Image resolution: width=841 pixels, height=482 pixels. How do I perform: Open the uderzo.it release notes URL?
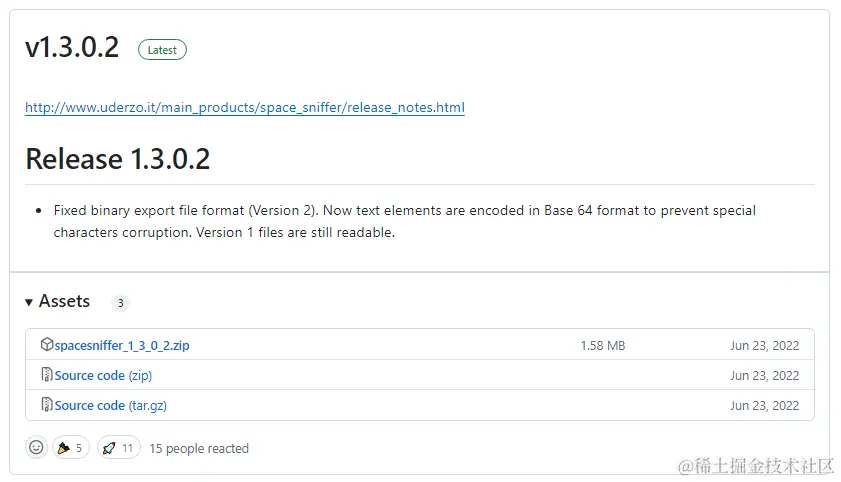[x=244, y=107]
